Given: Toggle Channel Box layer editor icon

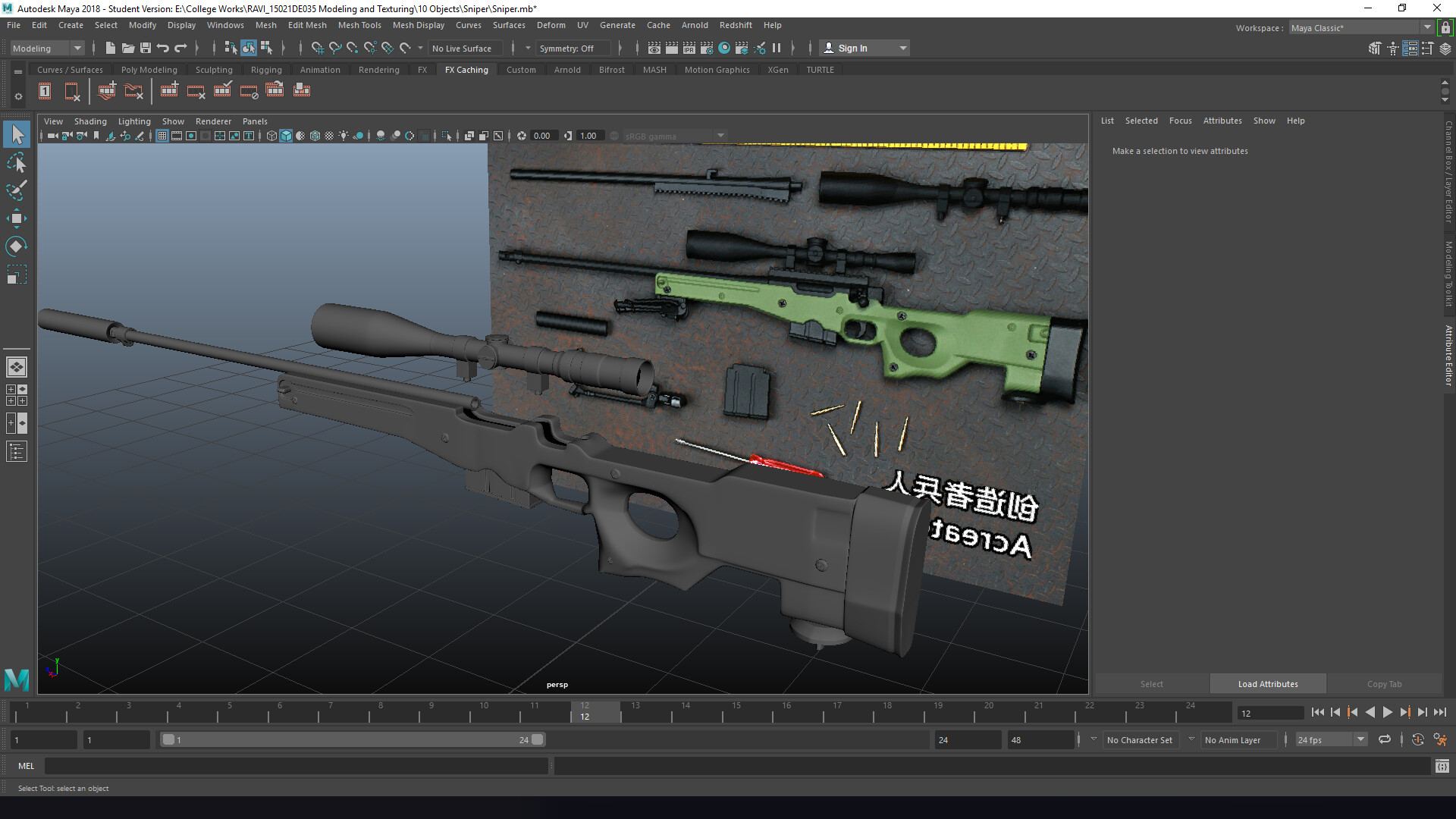Looking at the screenshot, I should 1445,49.
